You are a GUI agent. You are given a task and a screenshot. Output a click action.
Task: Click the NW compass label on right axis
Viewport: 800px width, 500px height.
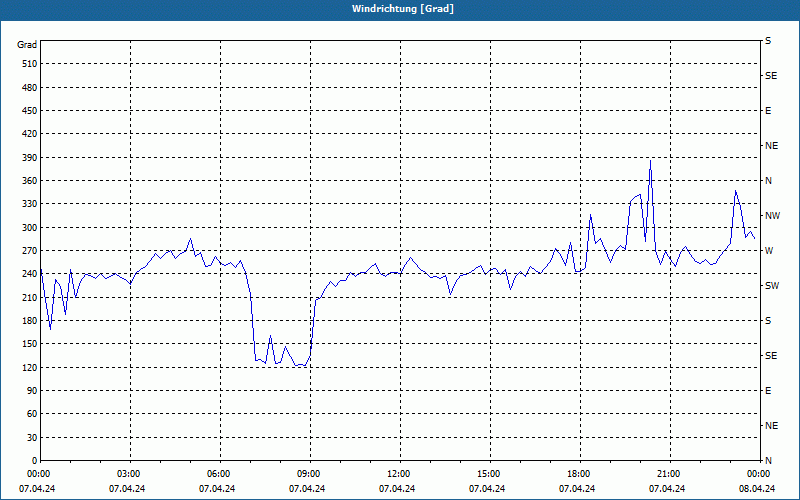772,215
